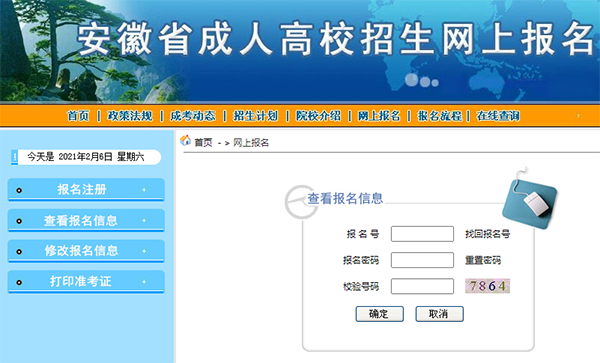600x363 pixels.
Task: Open 首页 in the orange navigation bar
Action: tap(78, 116)
